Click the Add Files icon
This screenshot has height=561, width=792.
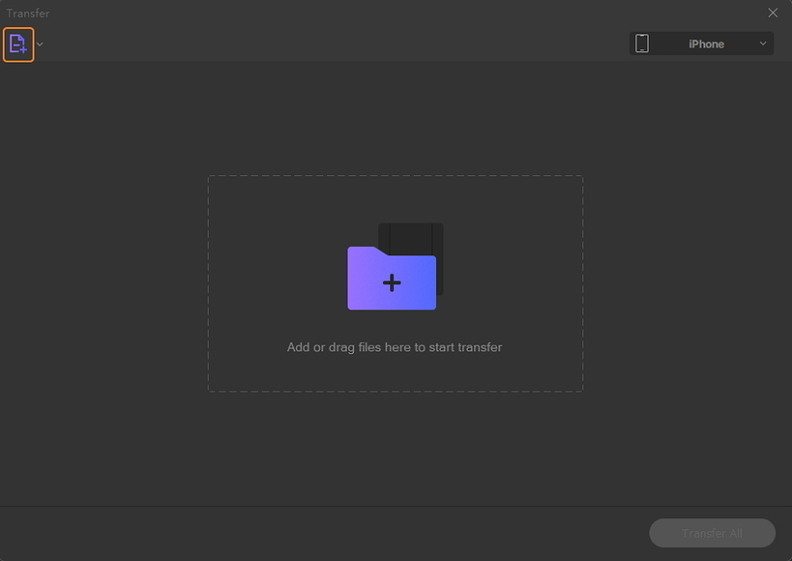(18, 44)
